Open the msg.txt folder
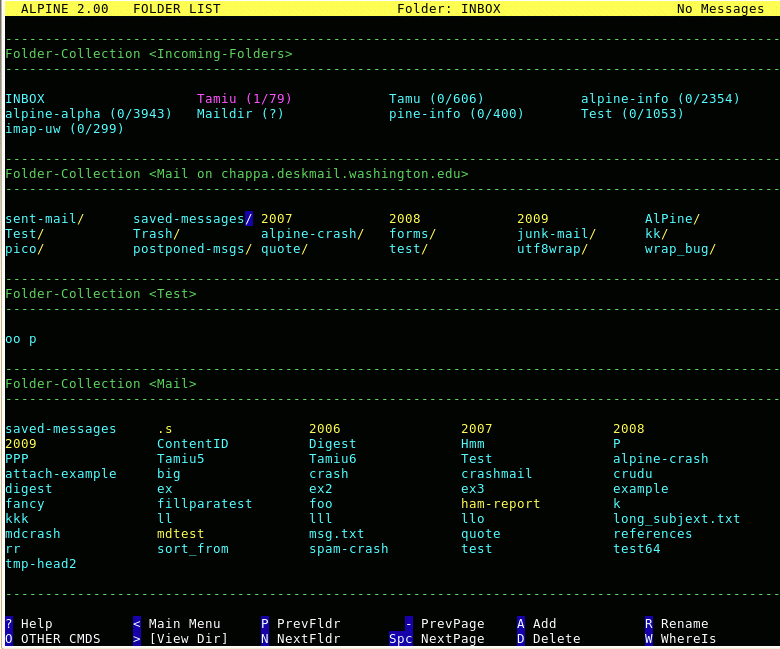Image resolution: width=780 pixels, height=649 pixels. coord(336,534)
